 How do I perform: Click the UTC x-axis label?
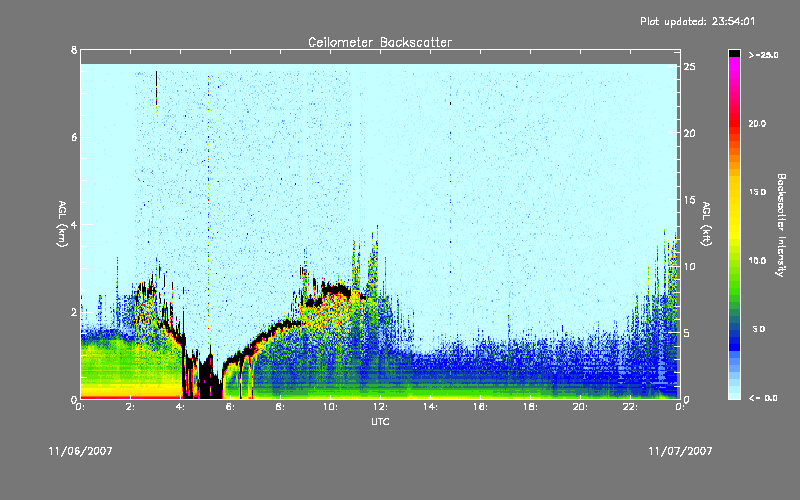click(380, 421)
